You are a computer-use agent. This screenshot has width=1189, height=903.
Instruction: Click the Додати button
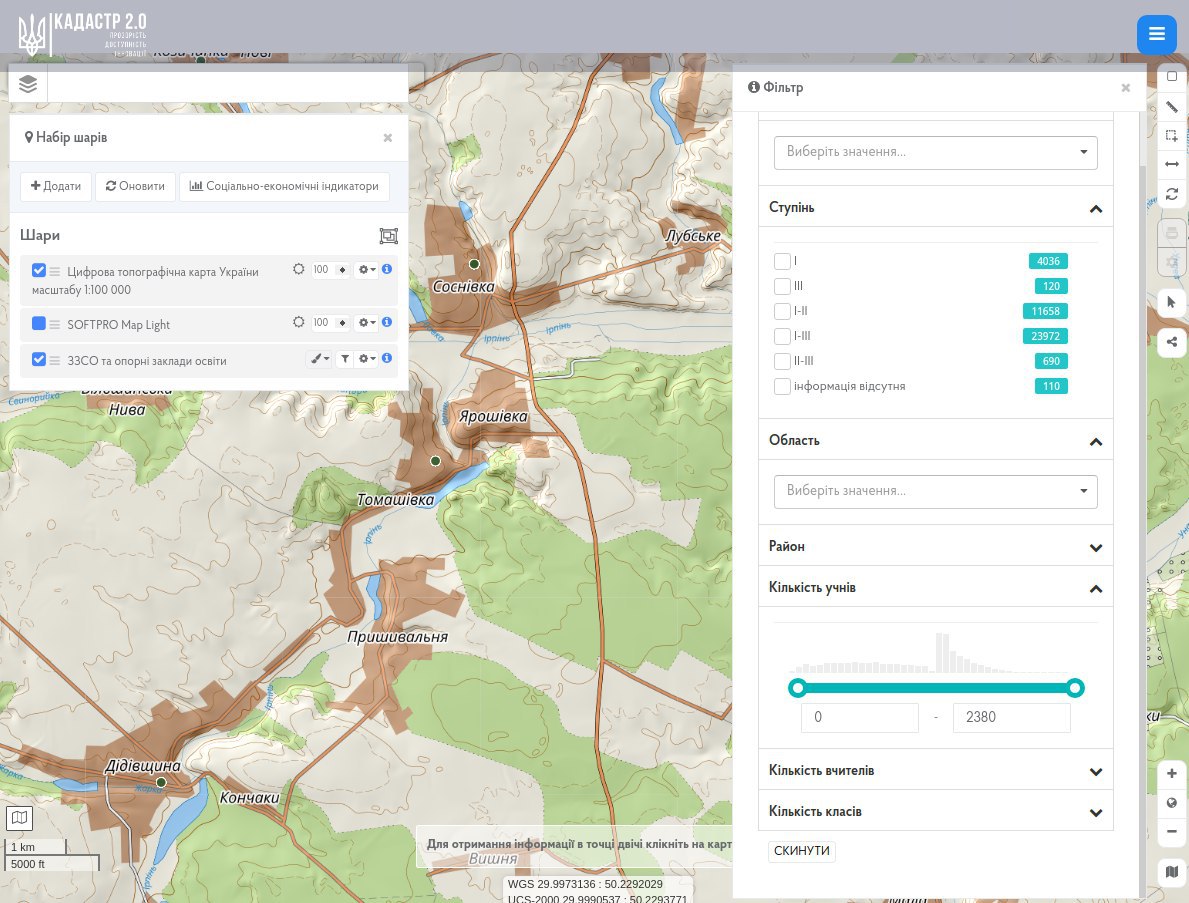point(56,187)
